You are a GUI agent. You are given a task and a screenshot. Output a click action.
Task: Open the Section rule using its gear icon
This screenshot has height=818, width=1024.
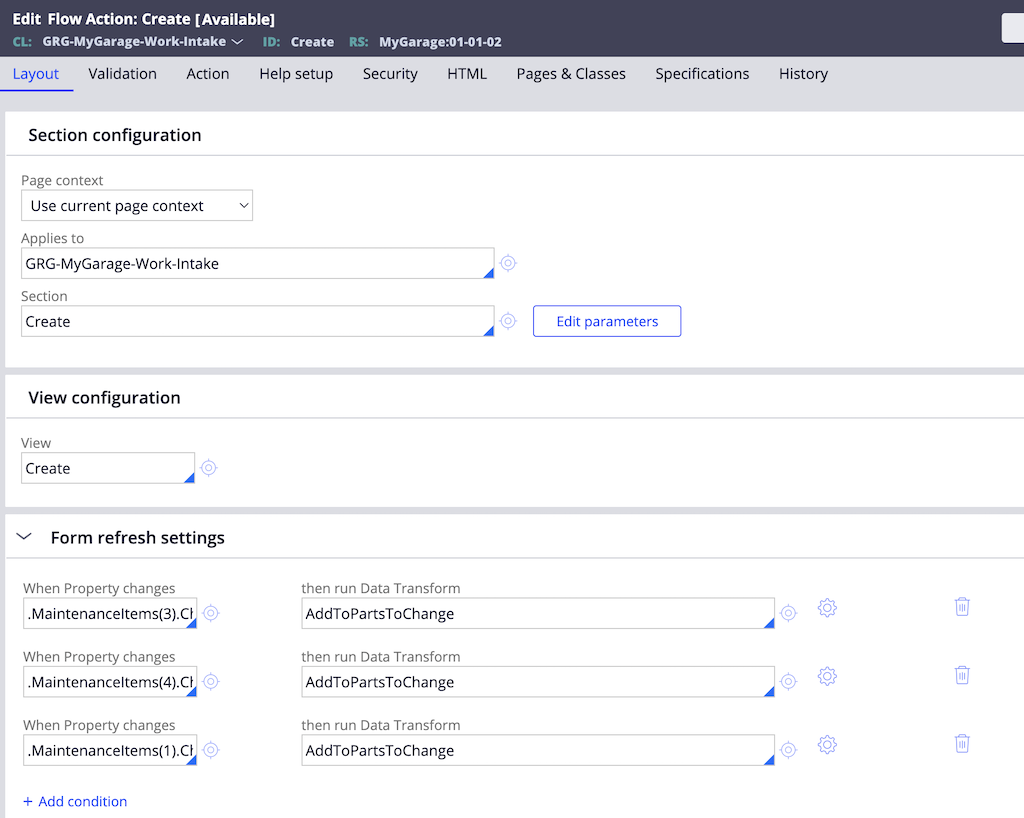[508, 320]
